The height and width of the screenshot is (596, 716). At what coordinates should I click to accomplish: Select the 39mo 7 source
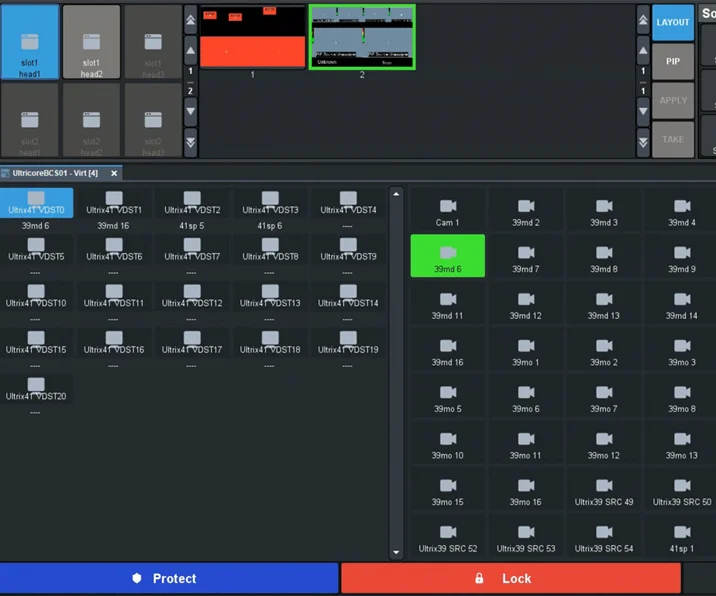point(604,396)
